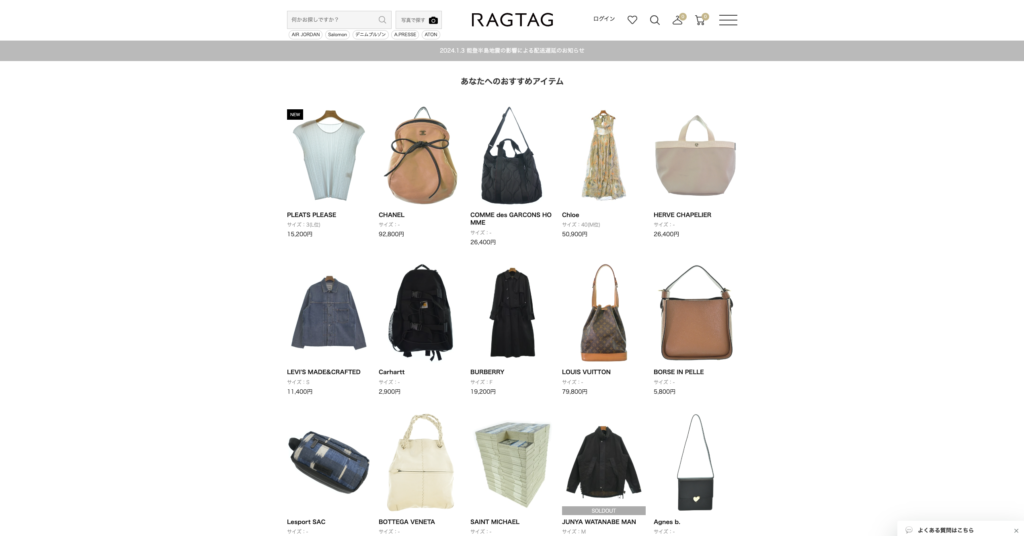Image resolution: width=1024 pixels, height=536 pixels.
Task: Click the LEVI'S MADE&CRAFTED brand name
Action: (x=323, y=372)
